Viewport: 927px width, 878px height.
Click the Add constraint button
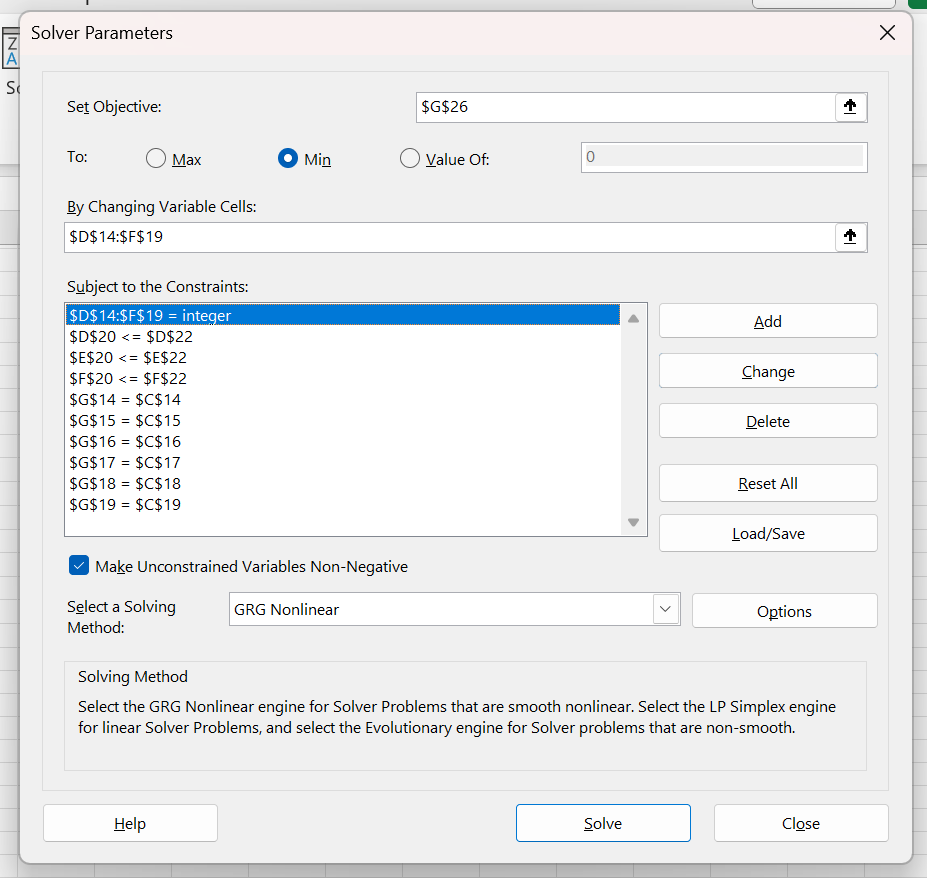click(768, 321)
